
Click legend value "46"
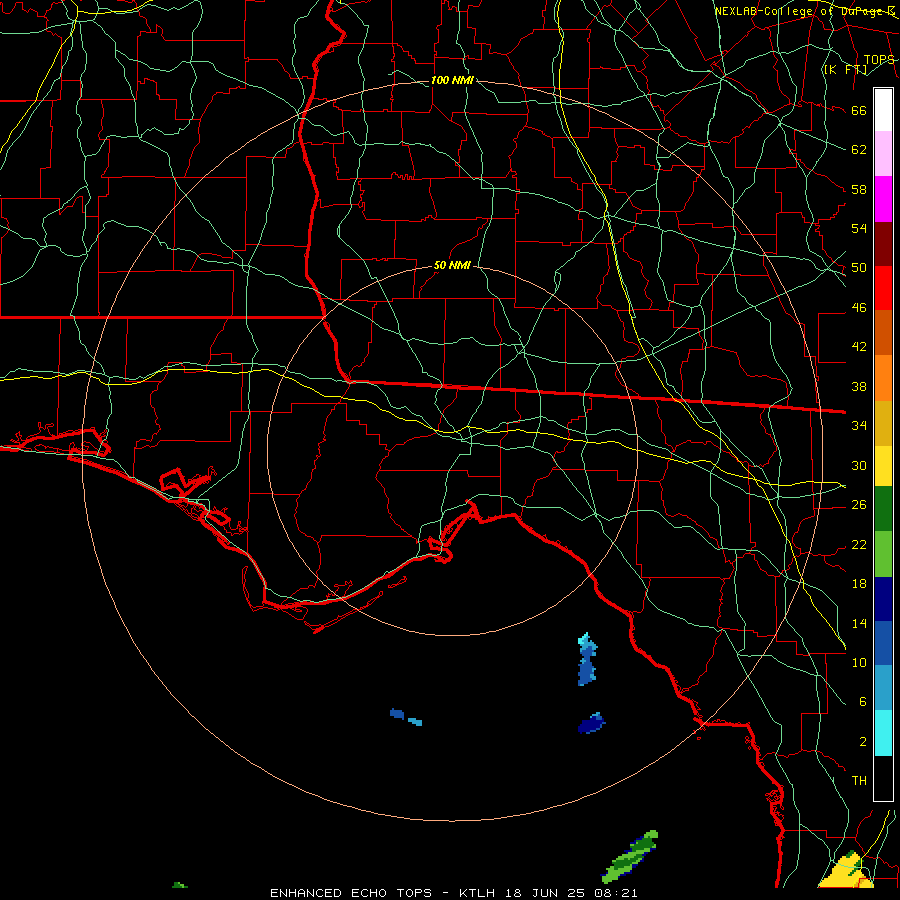(859, 308)
